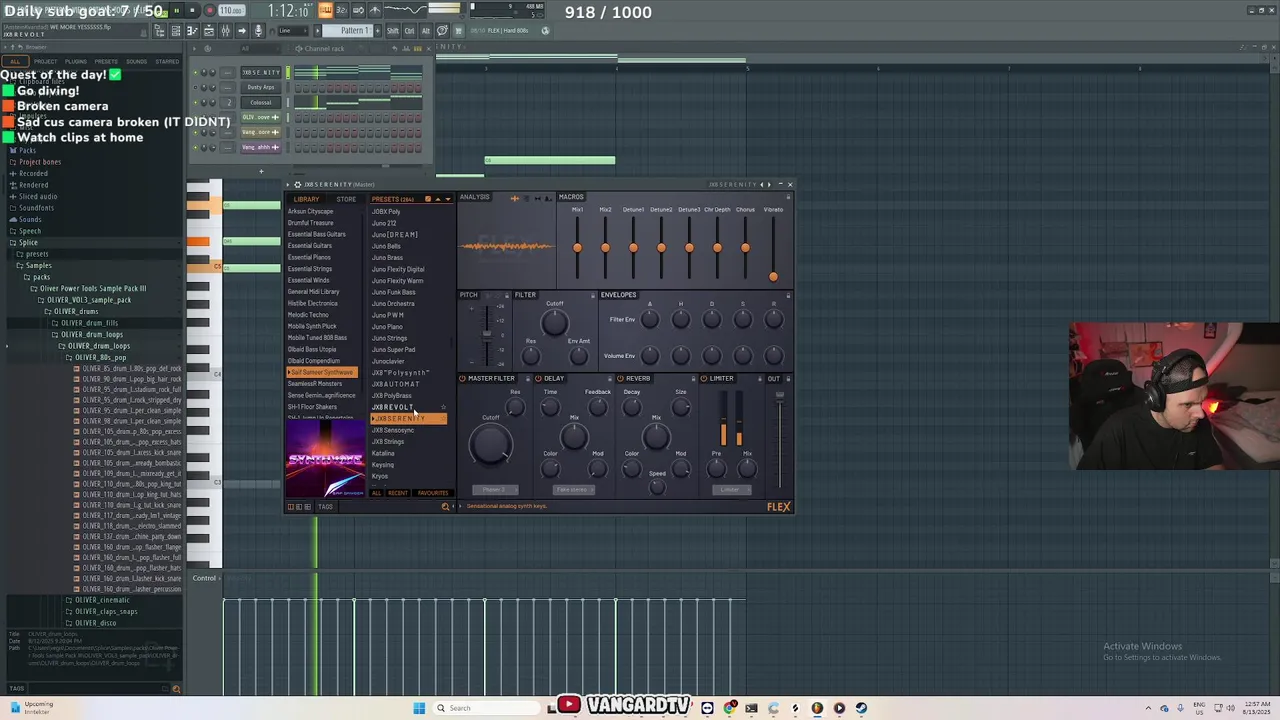Expand OLIVER_drum_fills folder
The image size is (1280, 720).
coord(88,323)
